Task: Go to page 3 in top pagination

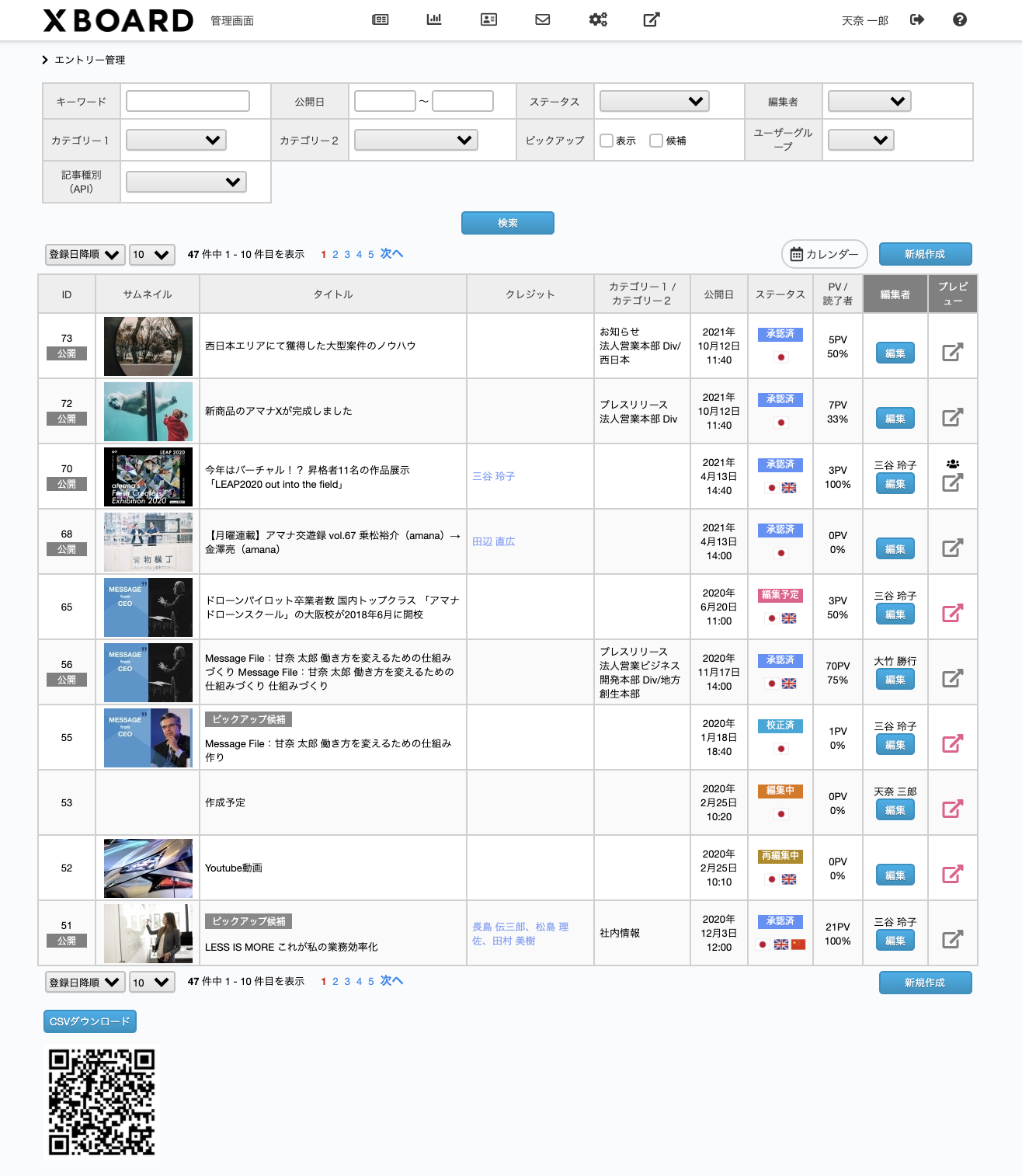Action: 347,254
